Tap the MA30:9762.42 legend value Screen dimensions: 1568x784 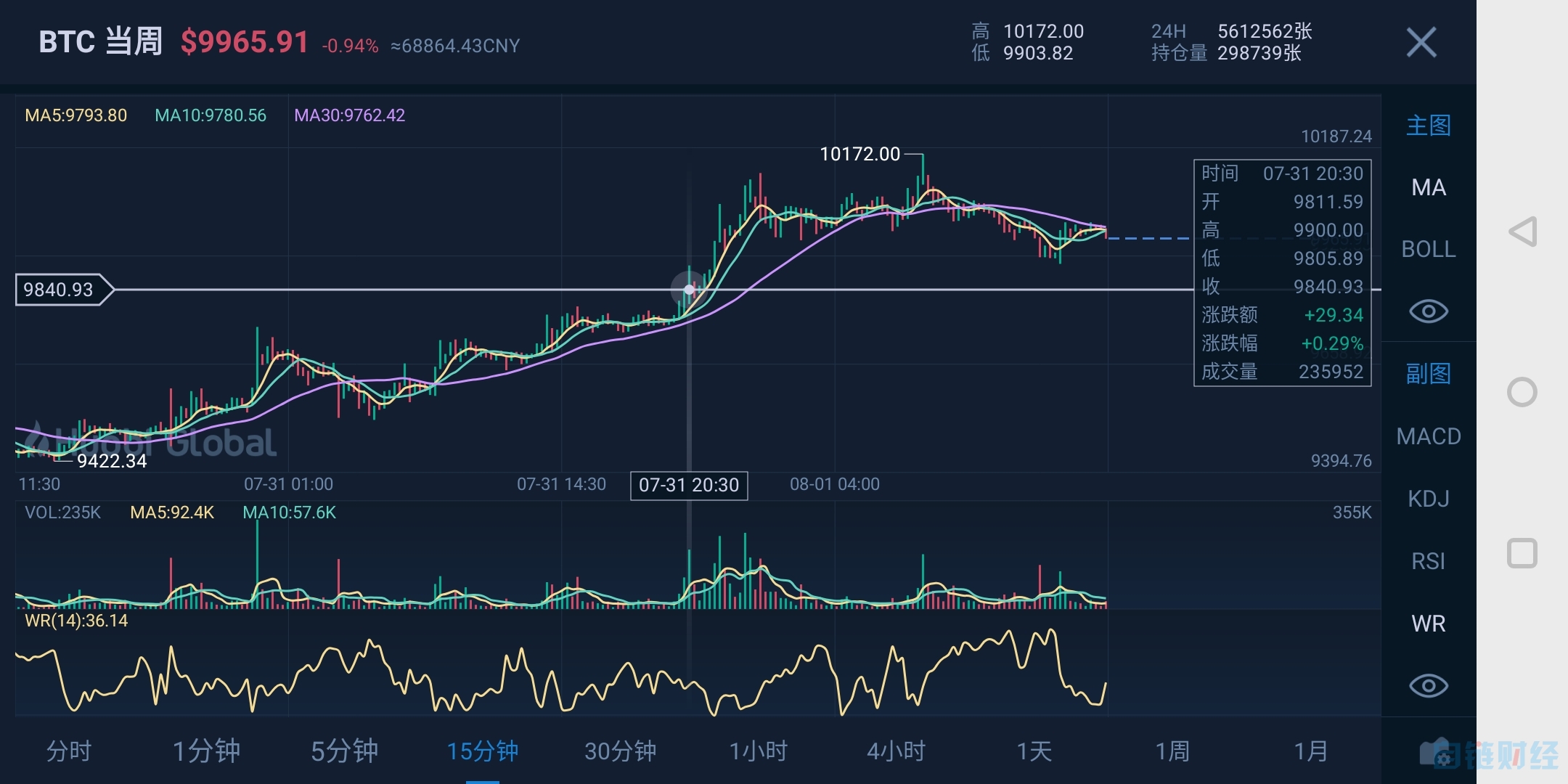tap(349, 115)
